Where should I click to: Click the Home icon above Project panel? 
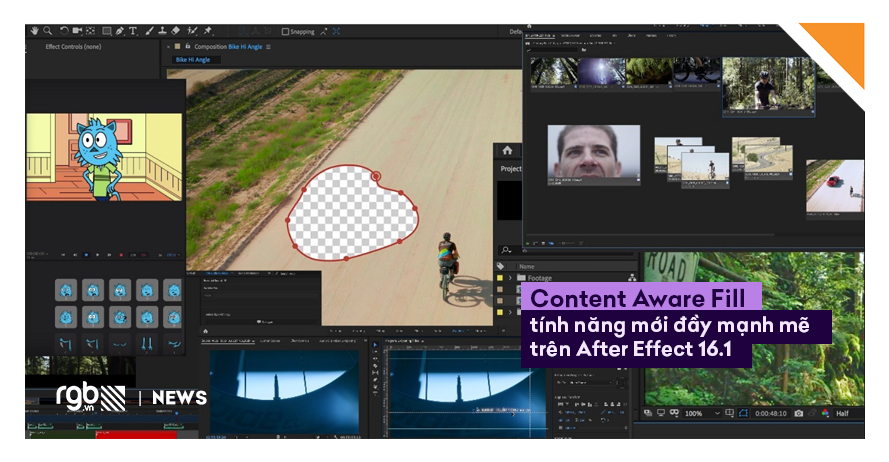(x=507, y=150)
